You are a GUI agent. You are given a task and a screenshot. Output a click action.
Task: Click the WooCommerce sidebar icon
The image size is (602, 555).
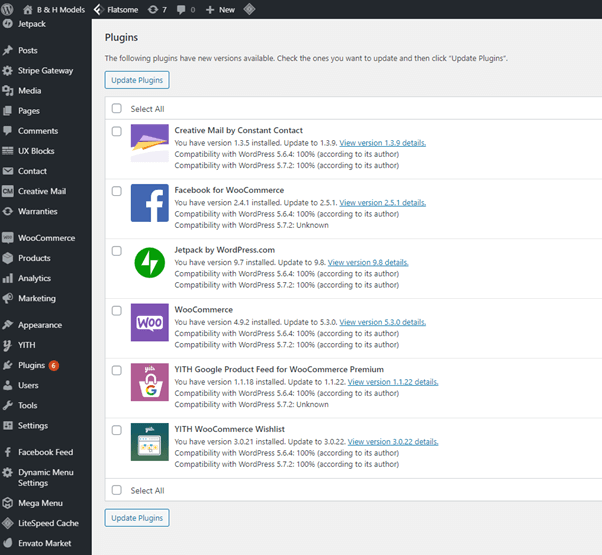(8, 238)
